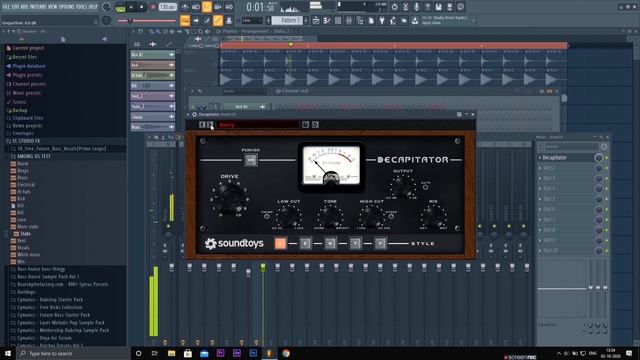Select style T button on Decapitator

pos(355,243)
